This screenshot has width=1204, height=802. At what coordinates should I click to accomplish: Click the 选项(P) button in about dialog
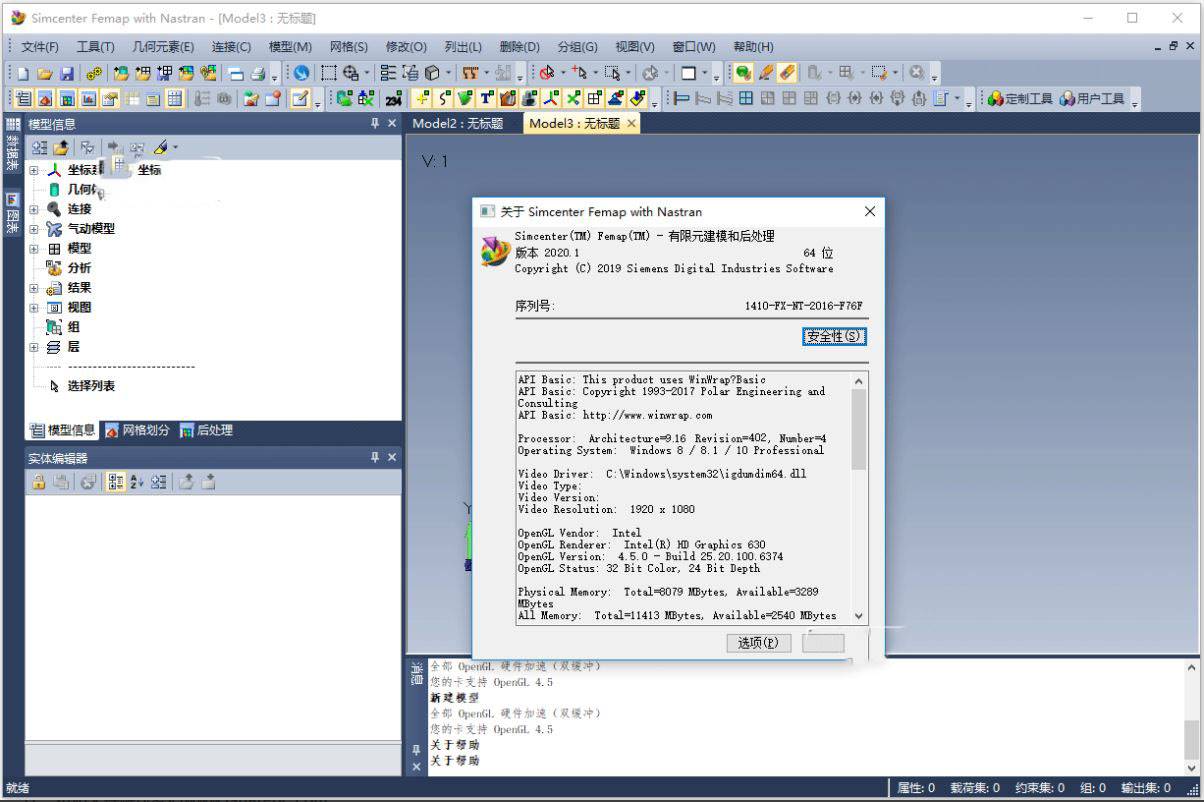click(758, 643)
